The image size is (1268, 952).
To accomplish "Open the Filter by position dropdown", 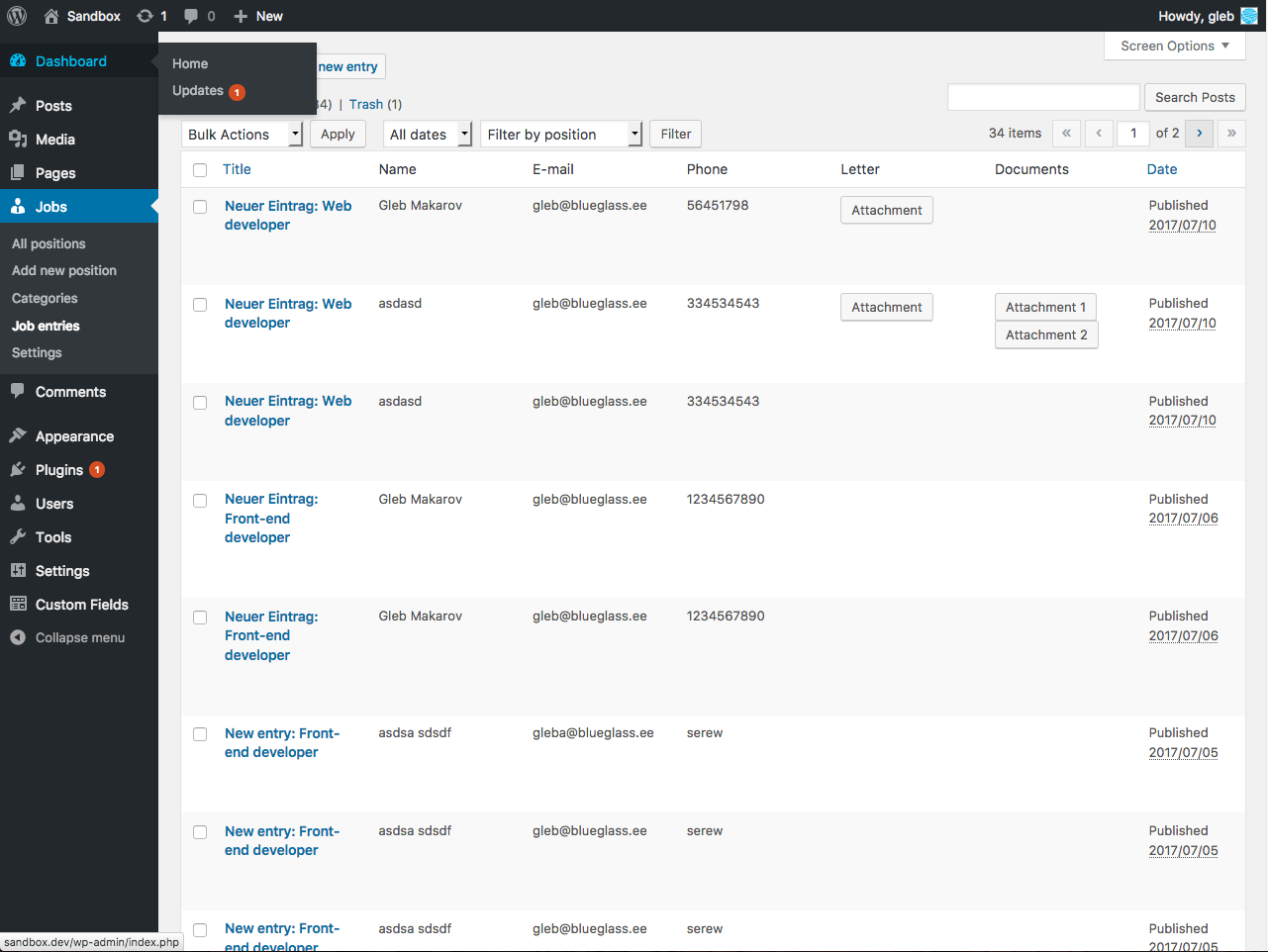I will [561, 135].
